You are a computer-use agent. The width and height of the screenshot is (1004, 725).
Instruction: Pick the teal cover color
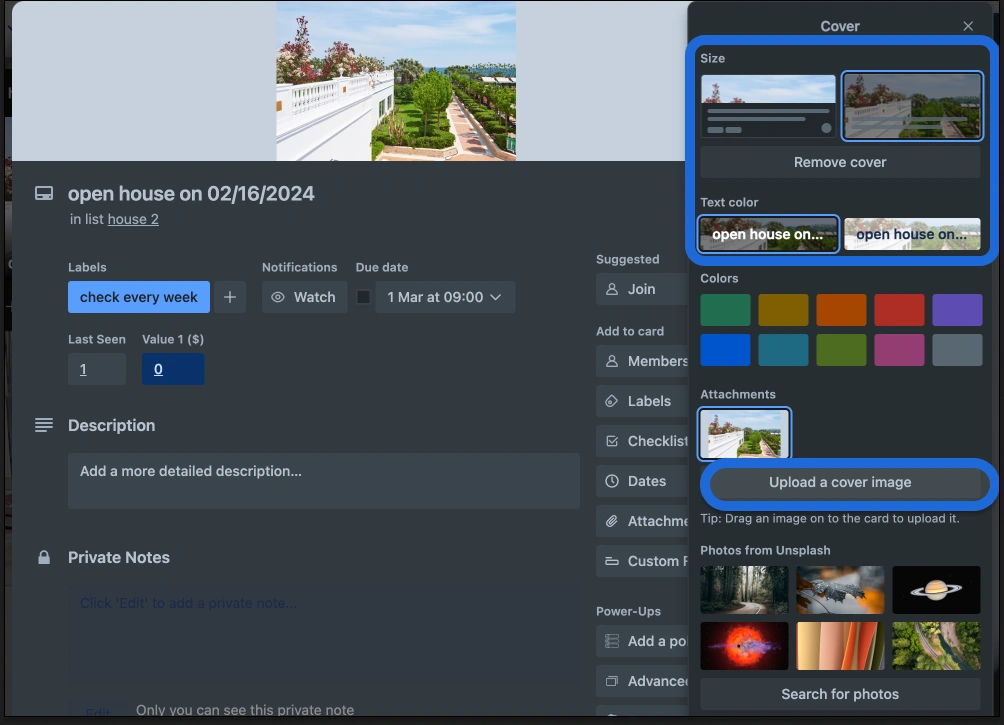coord(783,350)
